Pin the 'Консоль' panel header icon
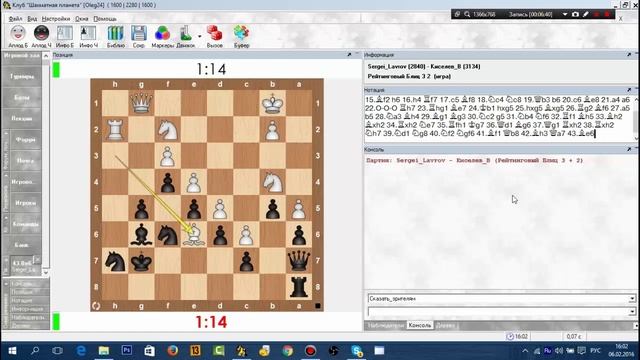 tap(629, 150)
